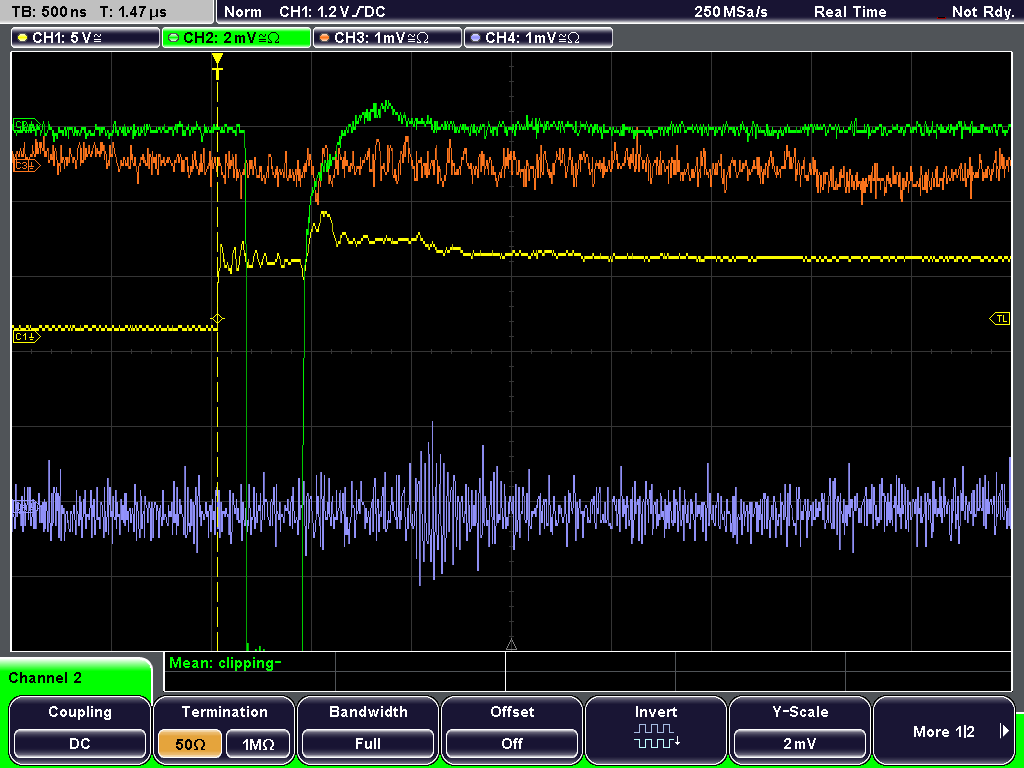Click the yellow CH1 color dot
The height and width of the screenshot is (768, 1024).
point(23,38)
